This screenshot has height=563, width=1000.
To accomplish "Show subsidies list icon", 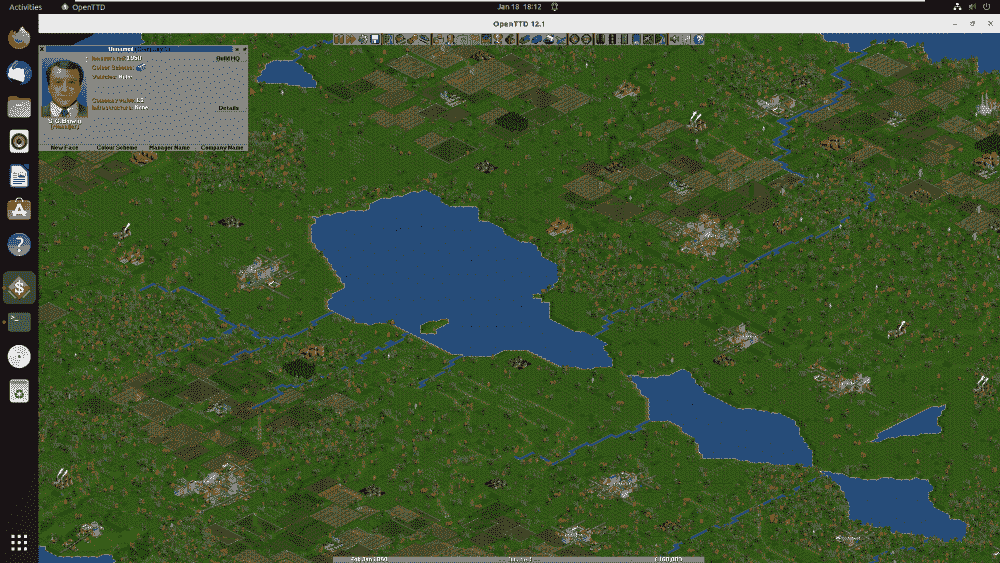I will 412,40.
